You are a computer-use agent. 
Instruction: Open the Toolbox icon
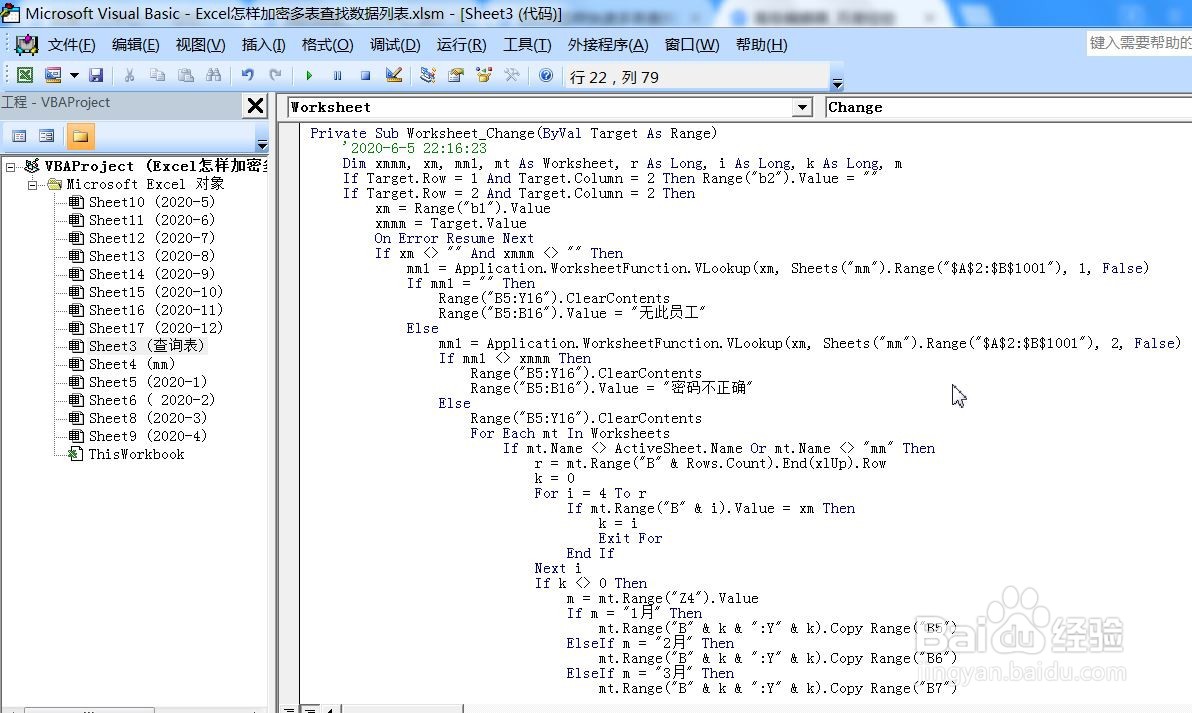[x=512, y=75]
